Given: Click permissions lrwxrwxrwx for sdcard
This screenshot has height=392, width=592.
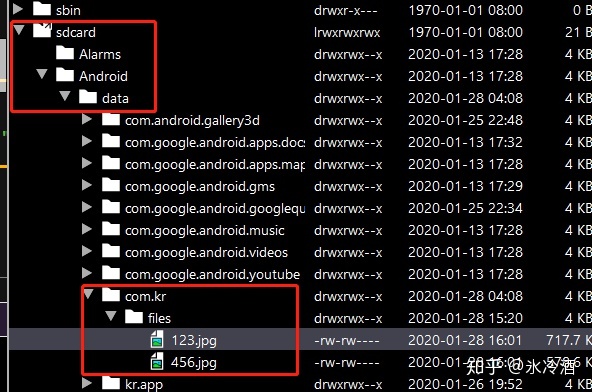Looking at the screenshot, I should [347, 32].
